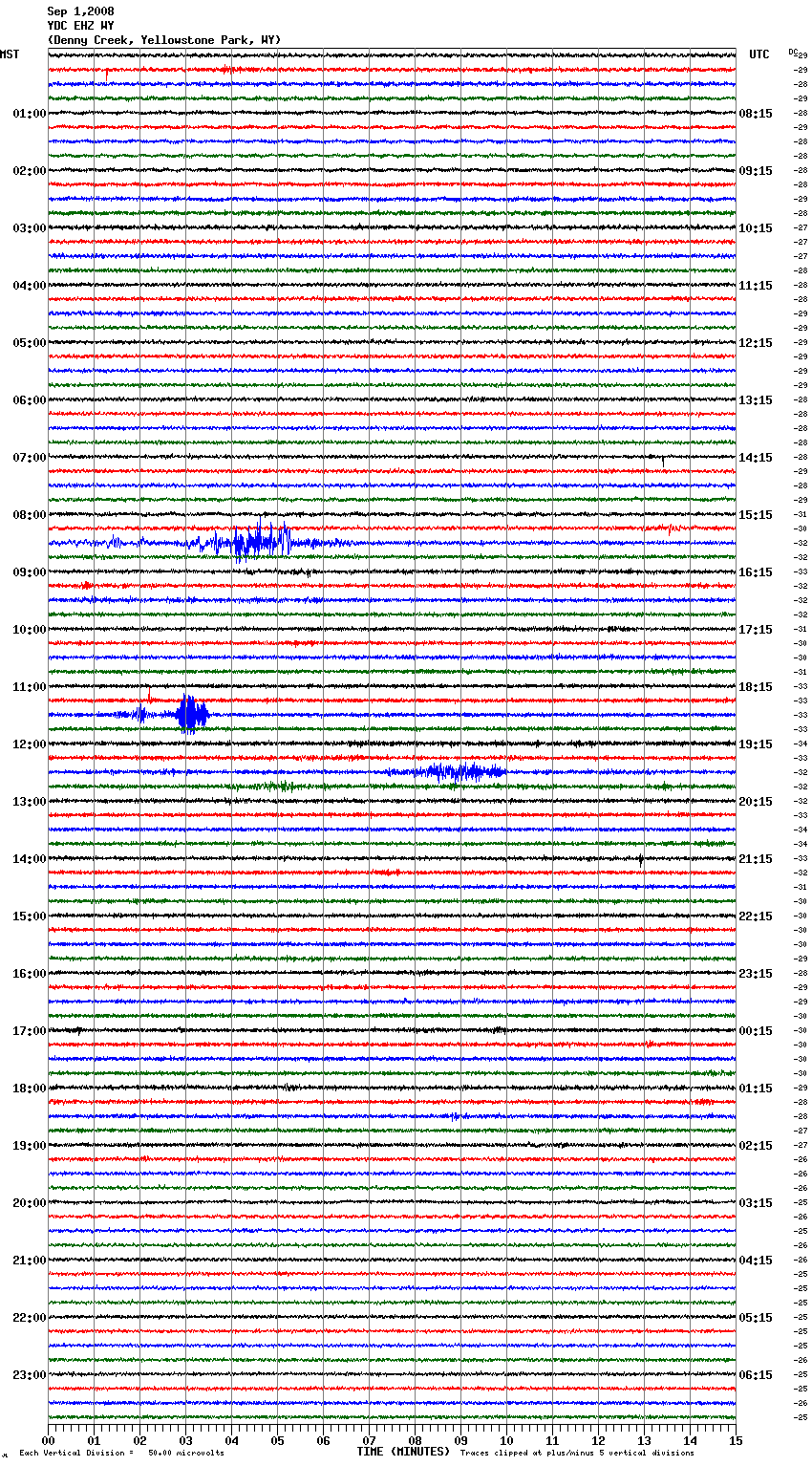Click the 10:15 UTC time label
Screen dimensions: 812x1466
pyautogui.click(x=756, y=228)
